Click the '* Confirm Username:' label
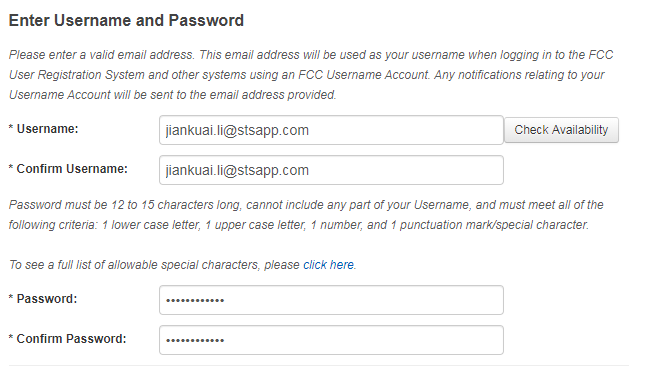The width and height of the screenshot is (662, 366). click(x=68, y=169)
